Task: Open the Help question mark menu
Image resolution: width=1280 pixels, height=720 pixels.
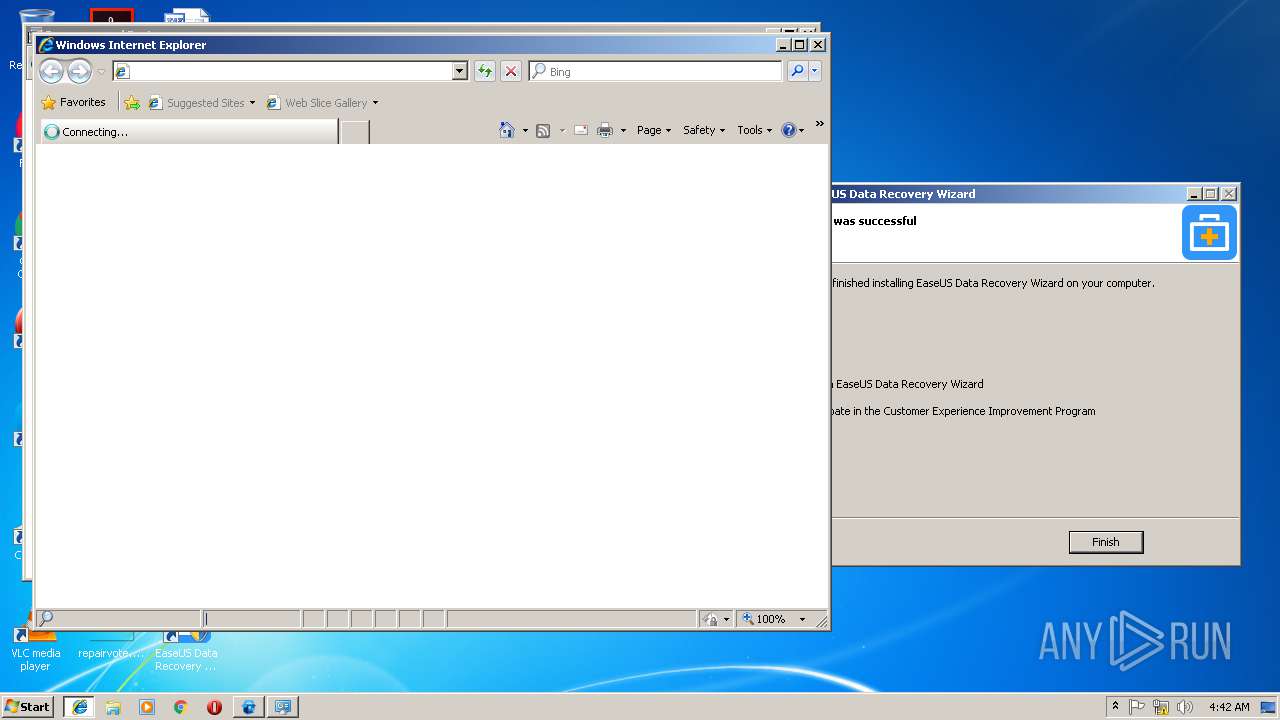Action: (792, 130)
